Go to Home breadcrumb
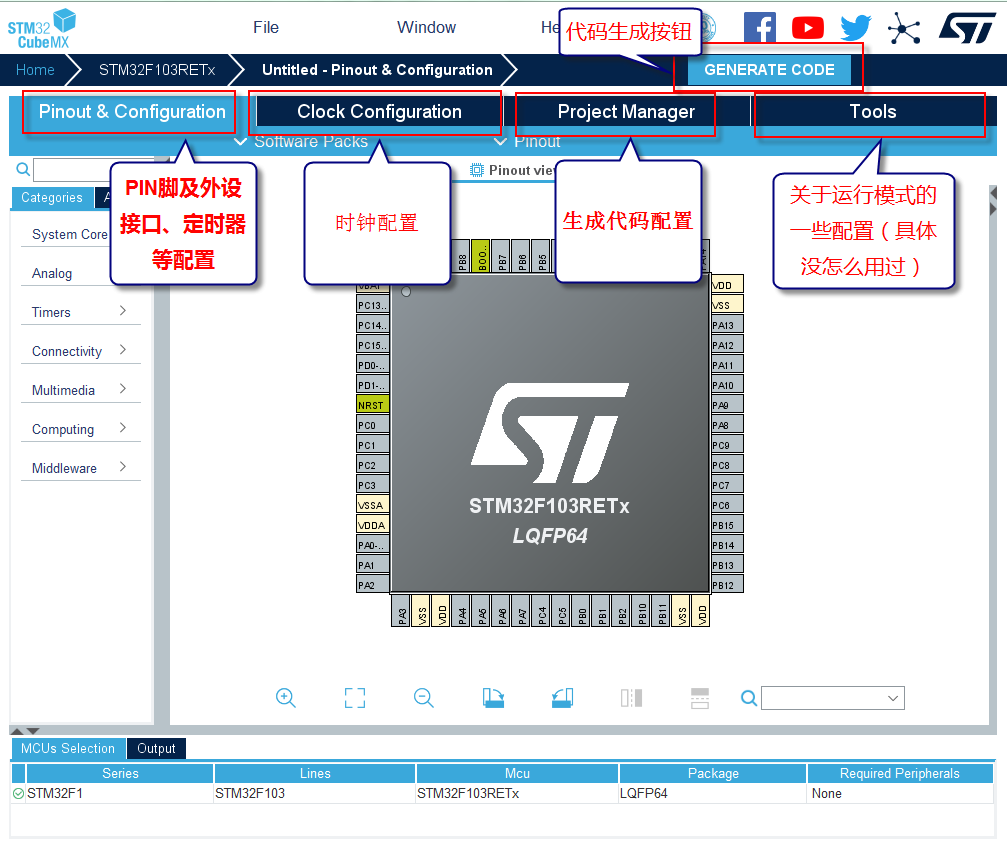 [x=35, y=70]
